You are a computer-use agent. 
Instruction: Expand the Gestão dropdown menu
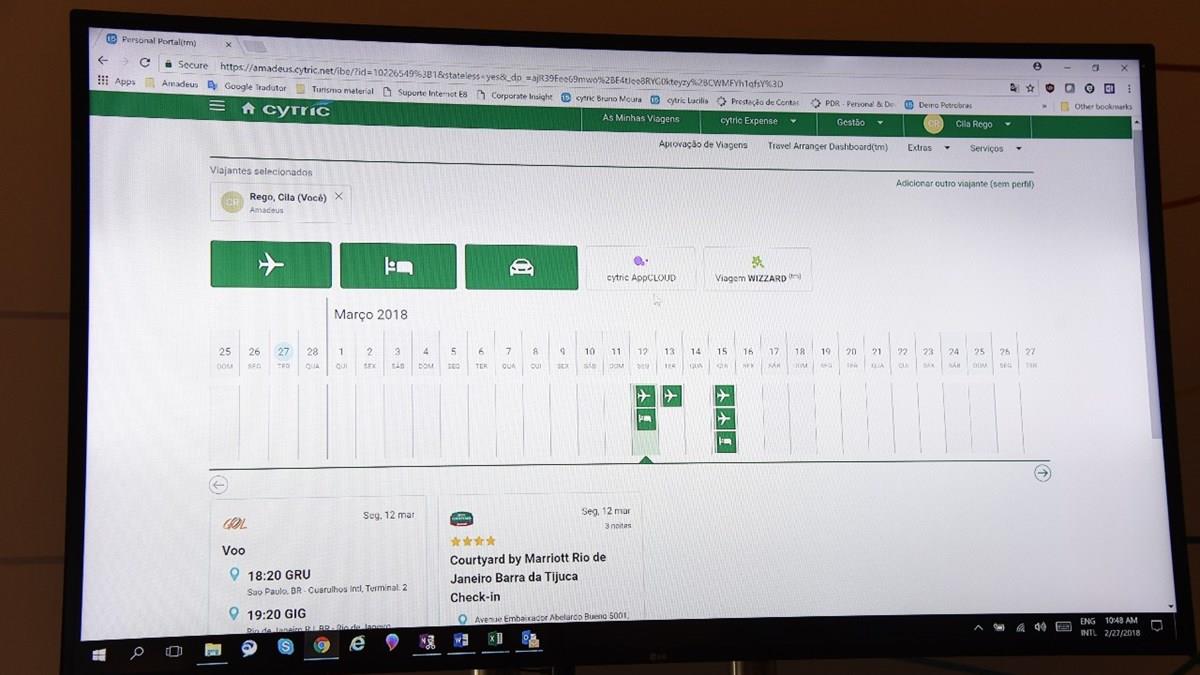click(x=859, y=123)
